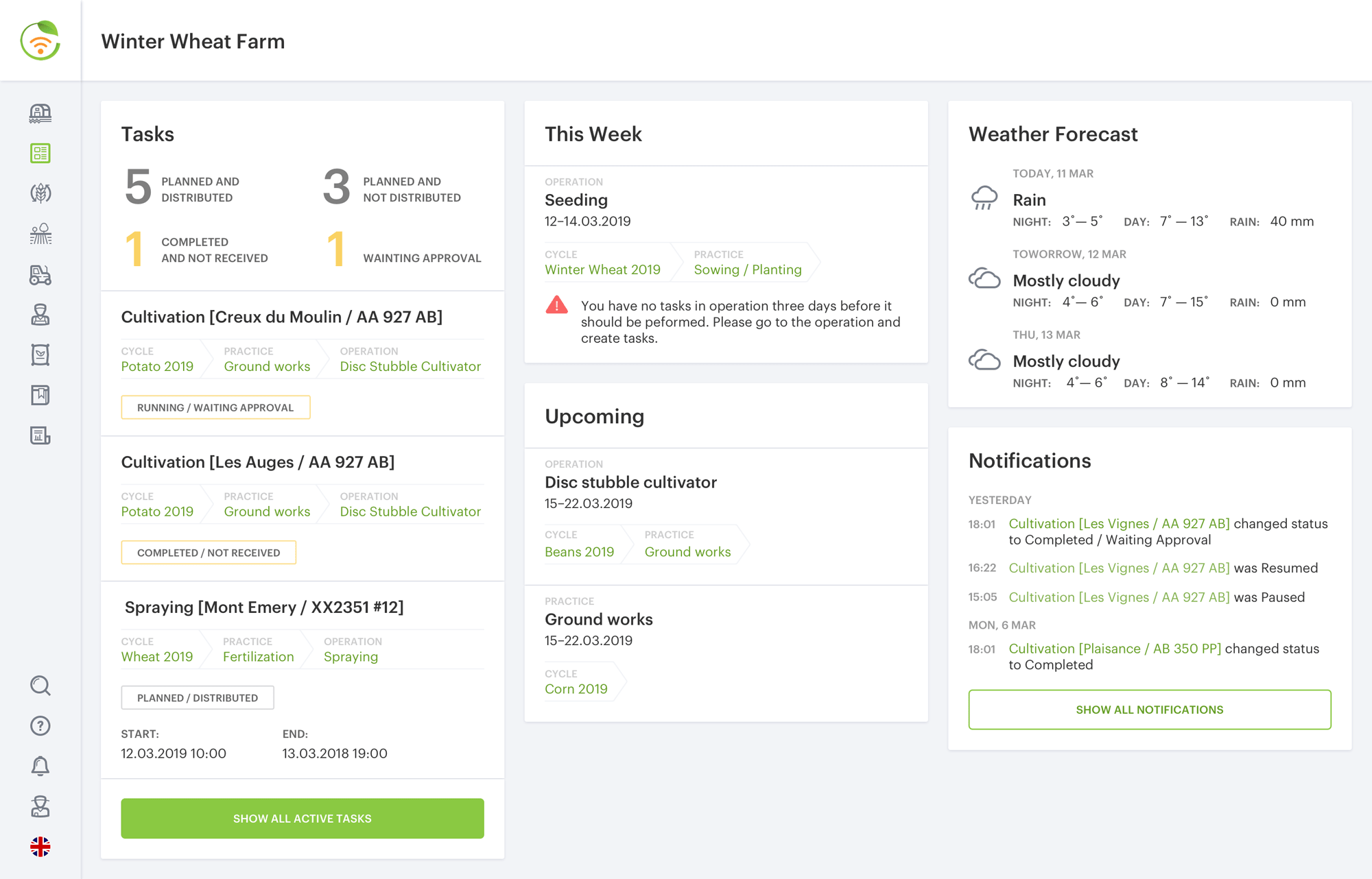
Task: Change language via UK flag icon
Action: click(40, 847)
